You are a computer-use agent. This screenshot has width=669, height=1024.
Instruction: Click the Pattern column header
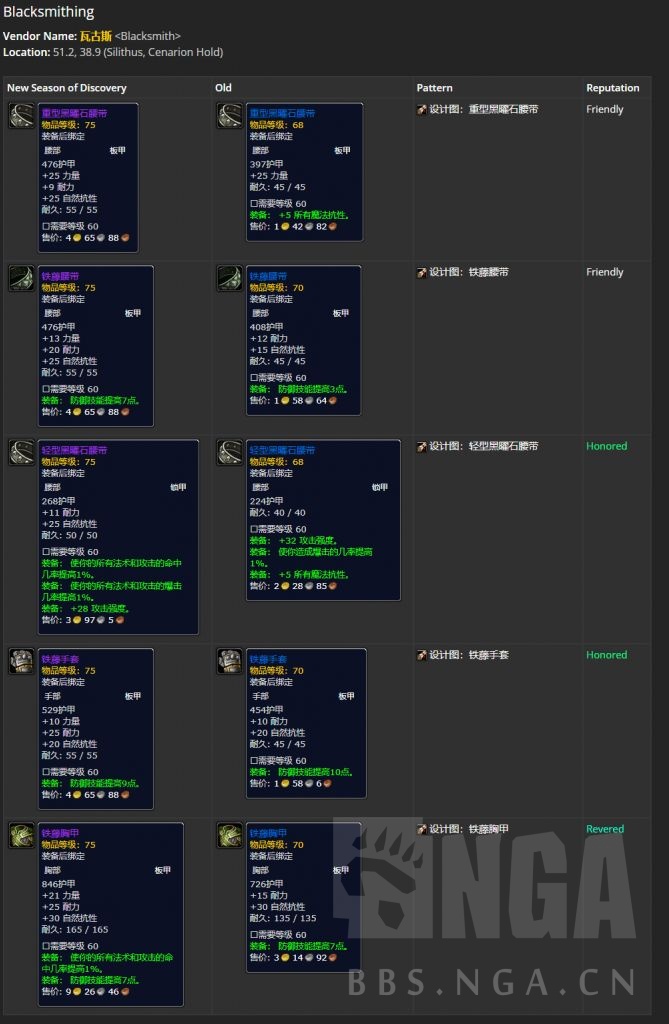pyautogui.click(x=434, y=88)
